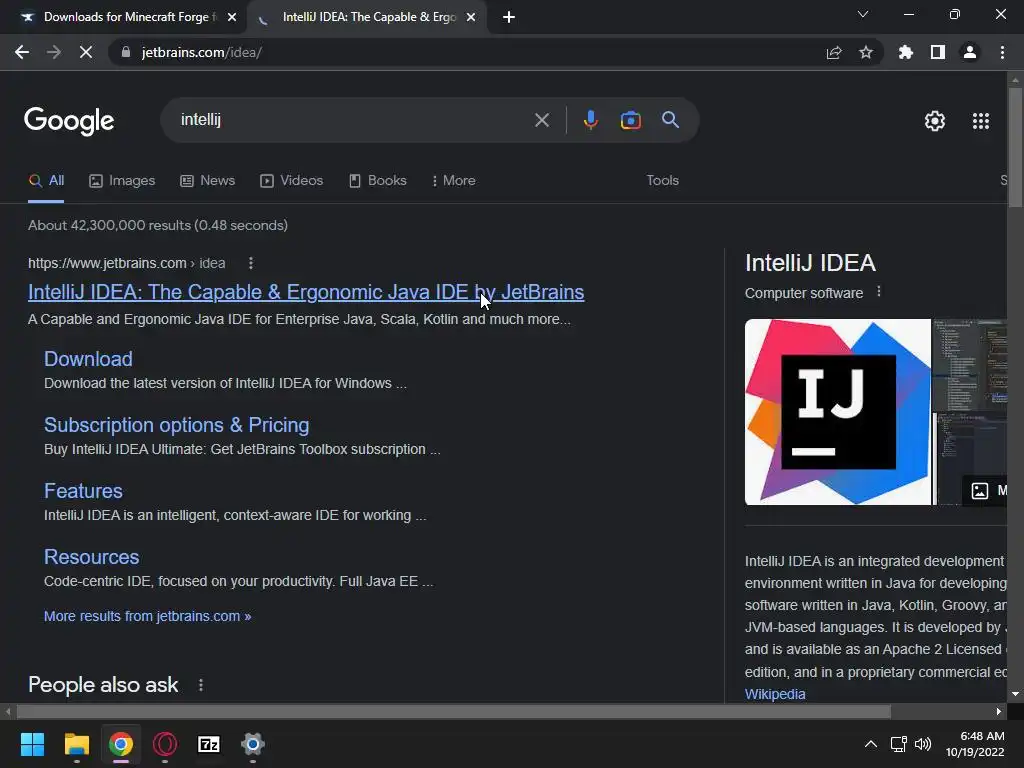
Task: Open the network icon in tray
Action: click(899, 744)
